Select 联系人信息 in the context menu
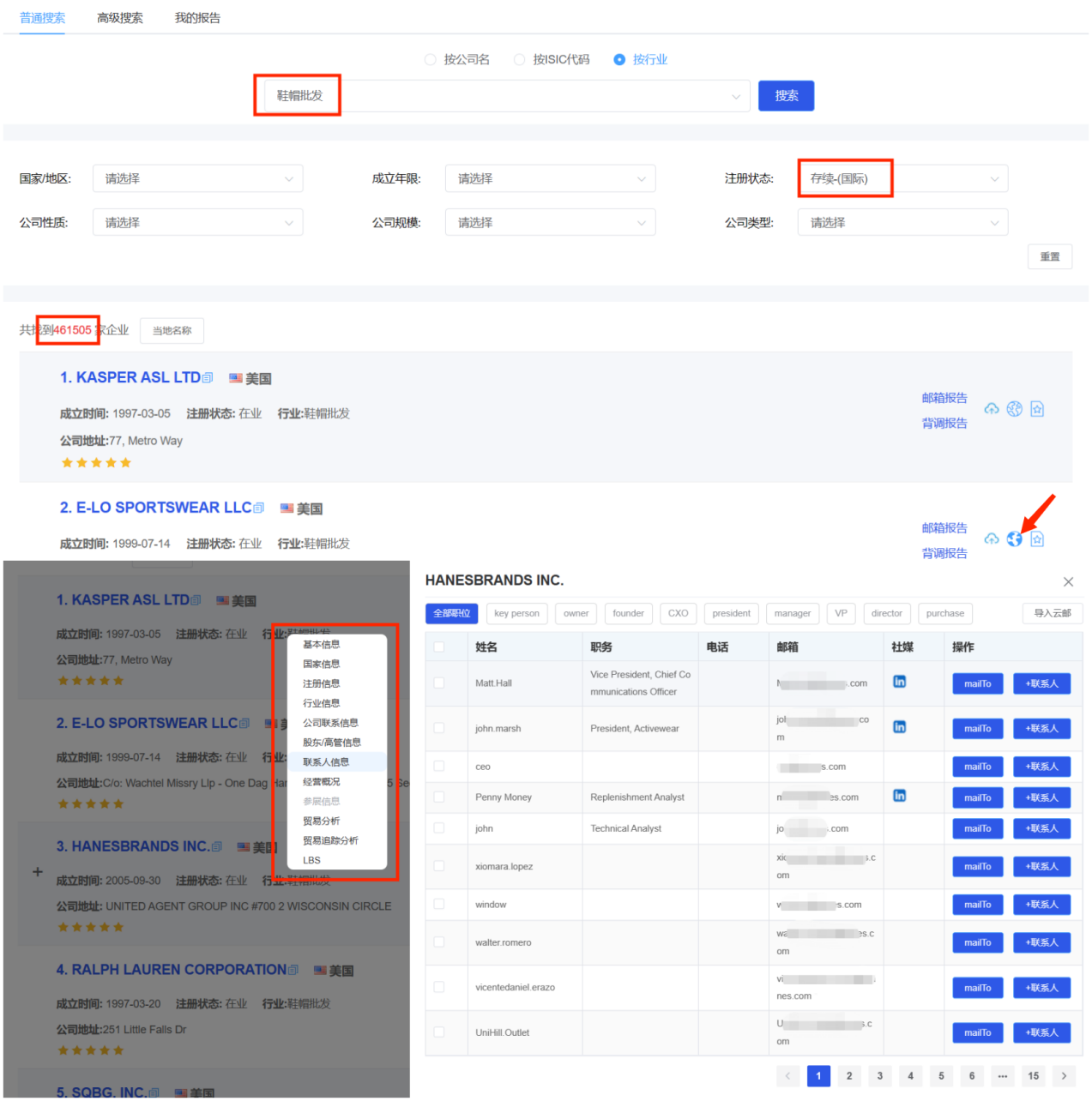The width and height of the screenshot is (1092, 1101). pyautogui.click(x=337, y=762)
